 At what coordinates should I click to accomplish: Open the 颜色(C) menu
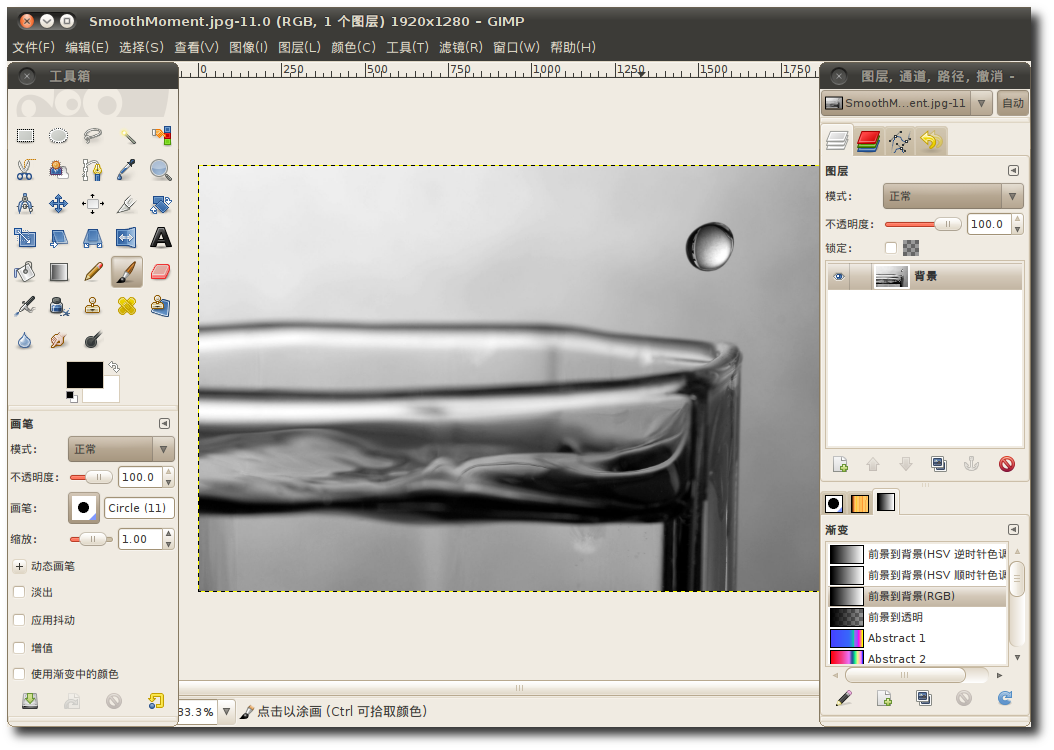[x=353, y=47]
